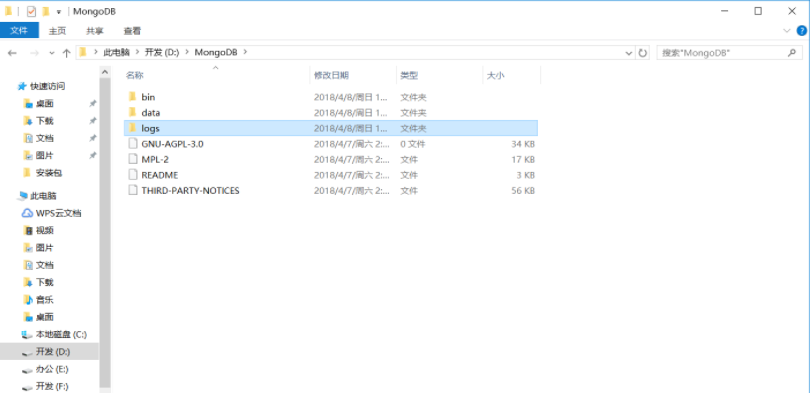The height and width of the screenshot is (393, 810).
Task: Select 图片 under Quick Access
Action: click(45, 155)
